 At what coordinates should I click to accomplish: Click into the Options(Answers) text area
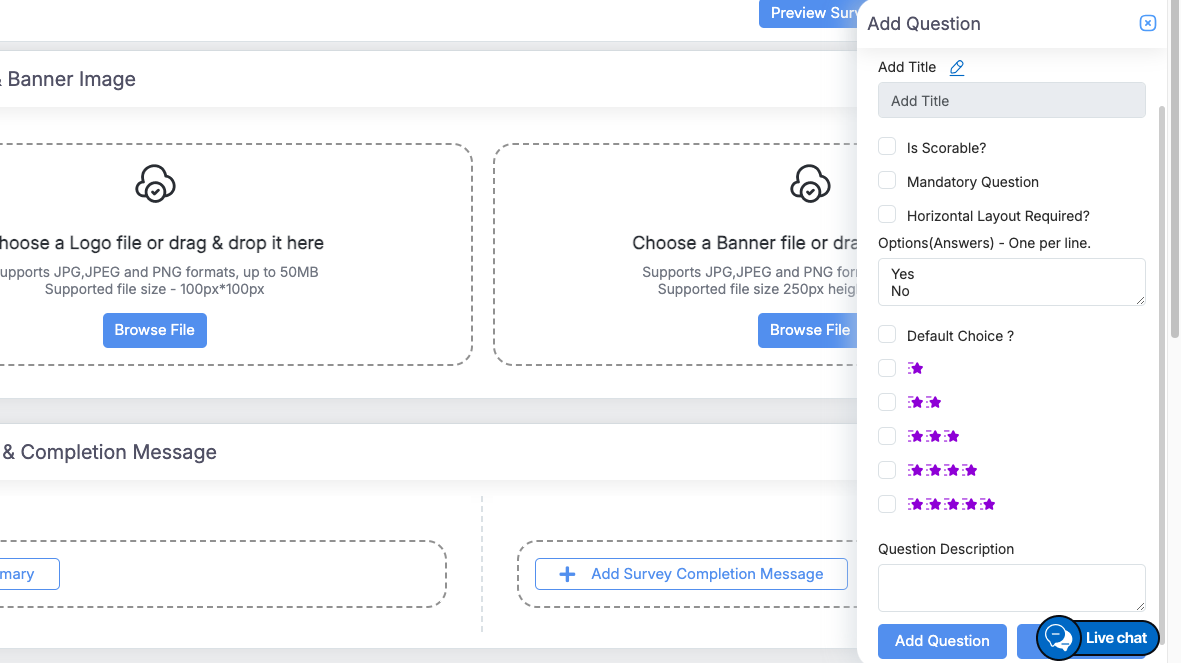coord(1011,282)
